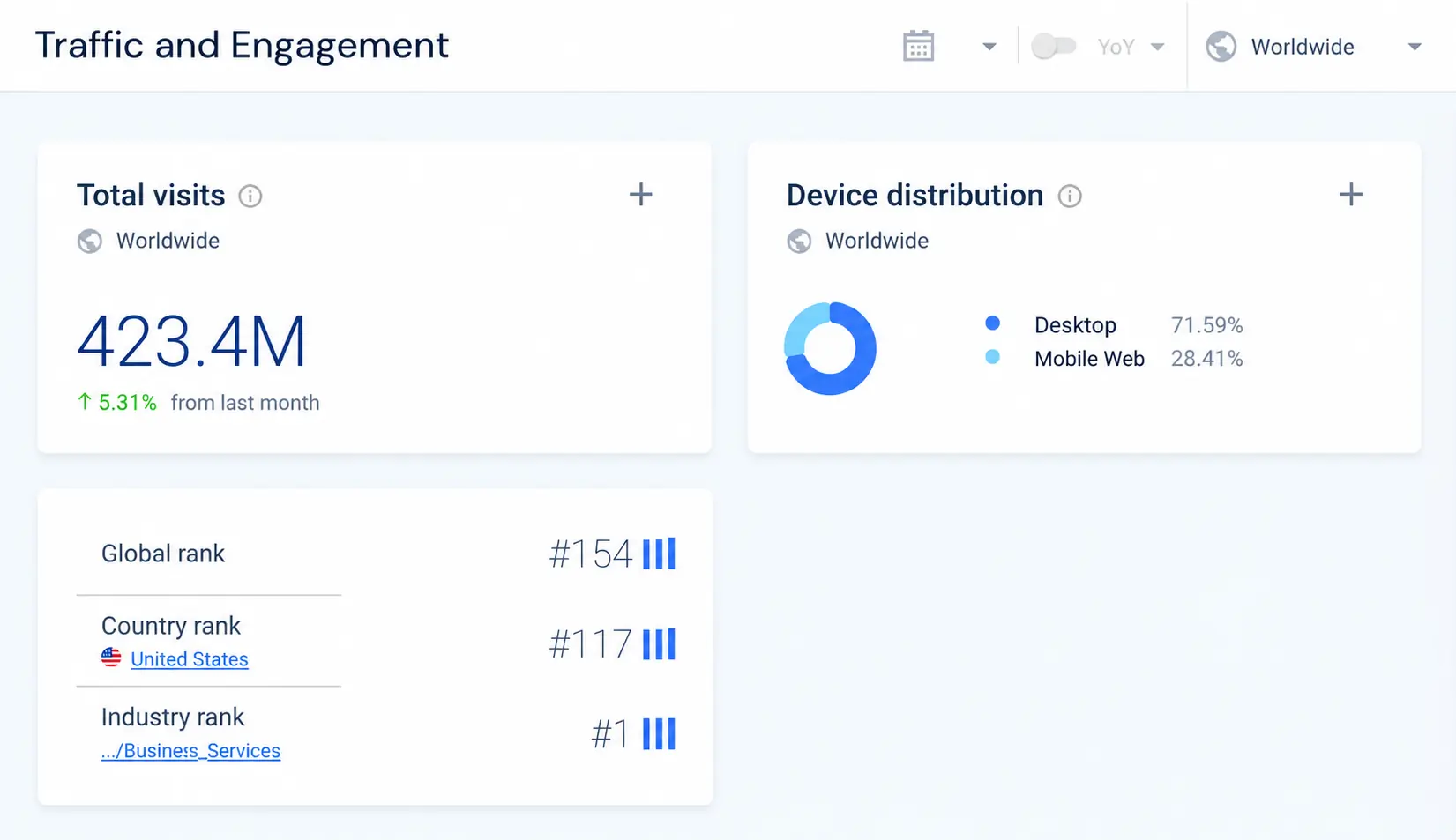Click the US flag icon
The width and height of the screenshot is (1456, 840).
pyautogui.click(x=111, y=658)
